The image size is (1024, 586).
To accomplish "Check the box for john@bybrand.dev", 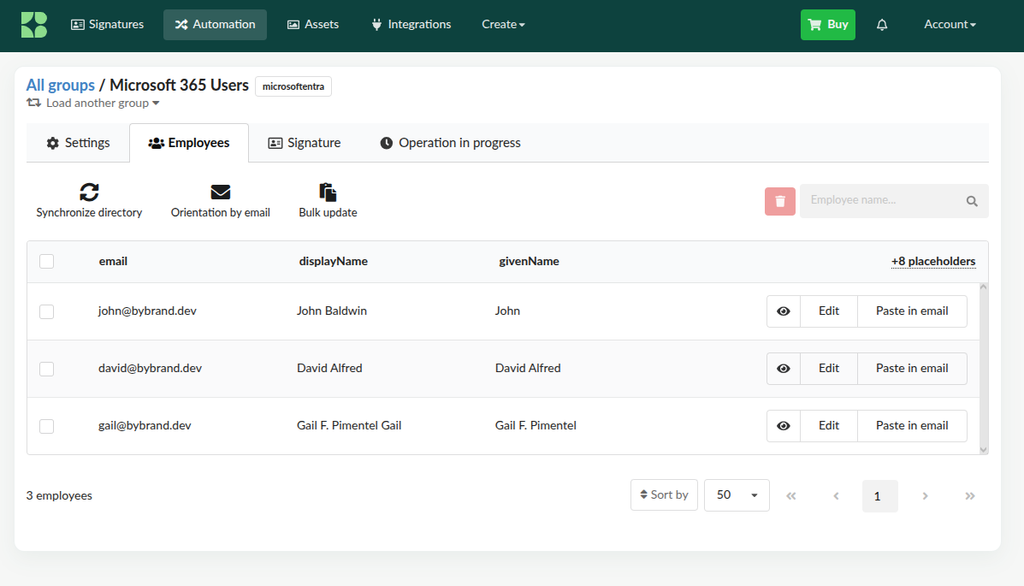I will [x=46, y=312].
